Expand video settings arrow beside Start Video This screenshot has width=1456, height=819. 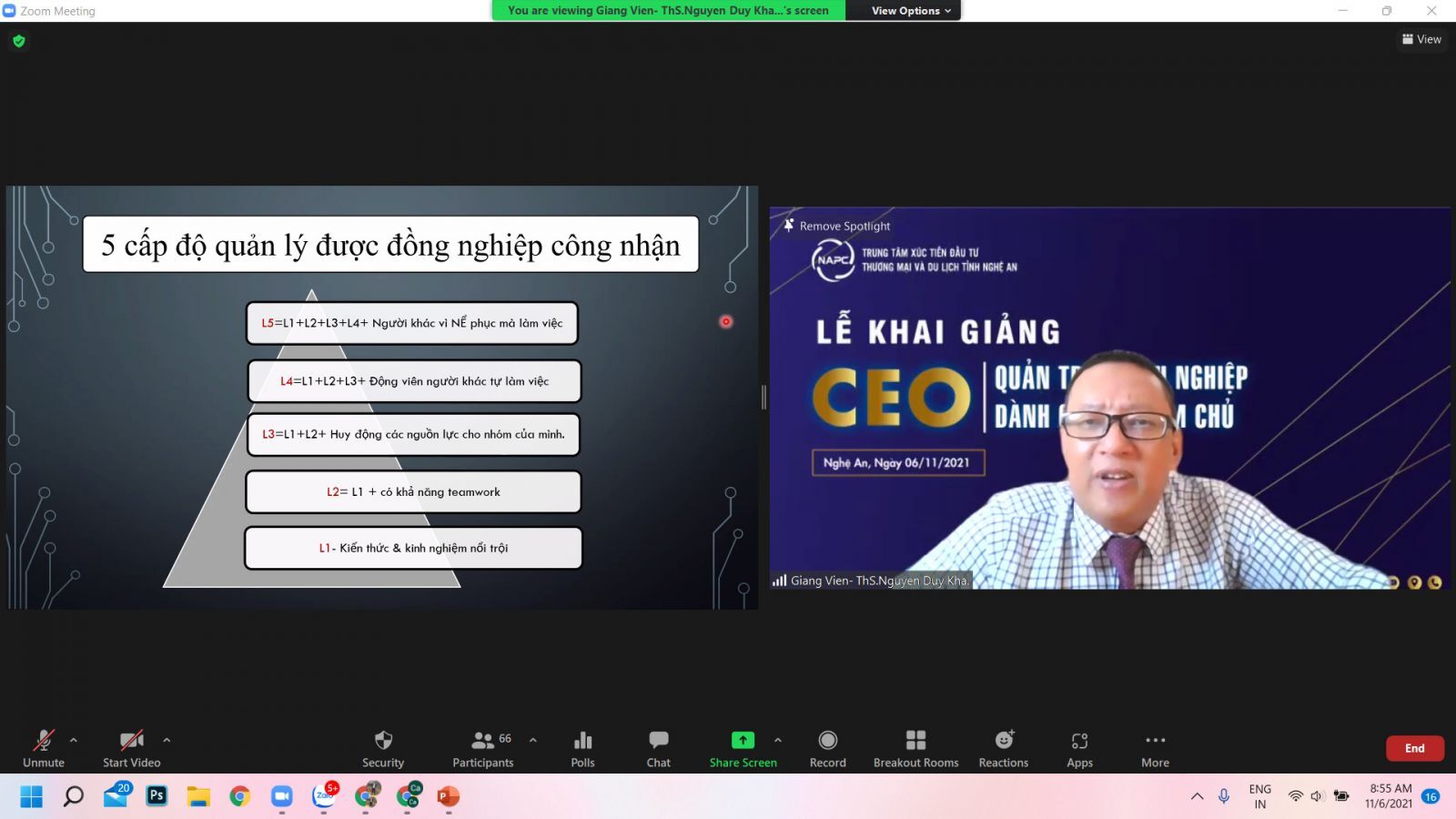[x=167, y=740]
